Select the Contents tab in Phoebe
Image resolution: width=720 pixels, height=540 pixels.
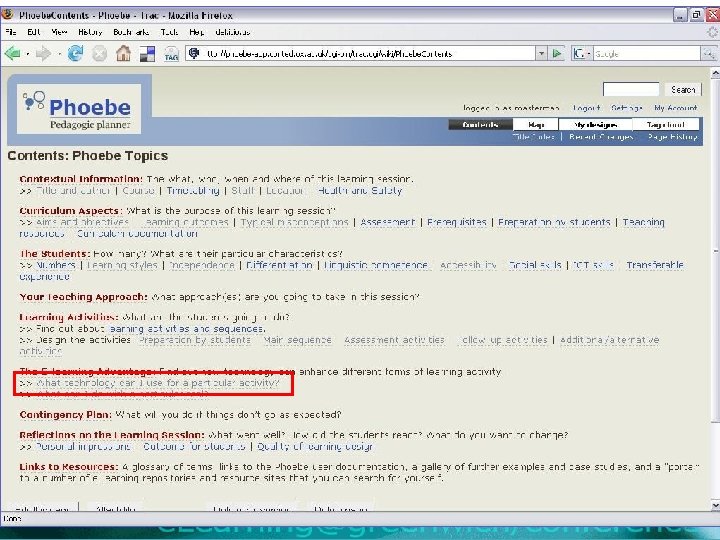pos(480,124)
